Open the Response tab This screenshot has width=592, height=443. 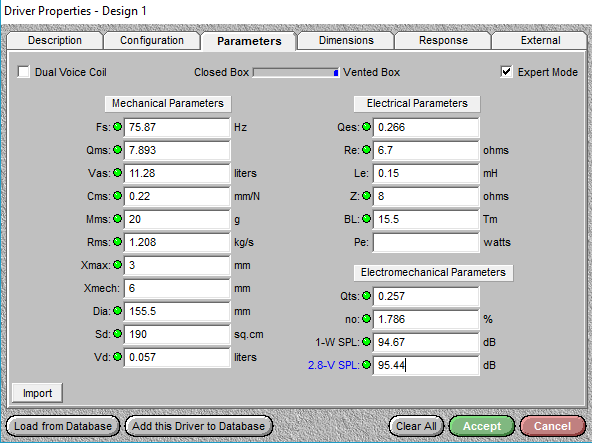tap(443, 40)
